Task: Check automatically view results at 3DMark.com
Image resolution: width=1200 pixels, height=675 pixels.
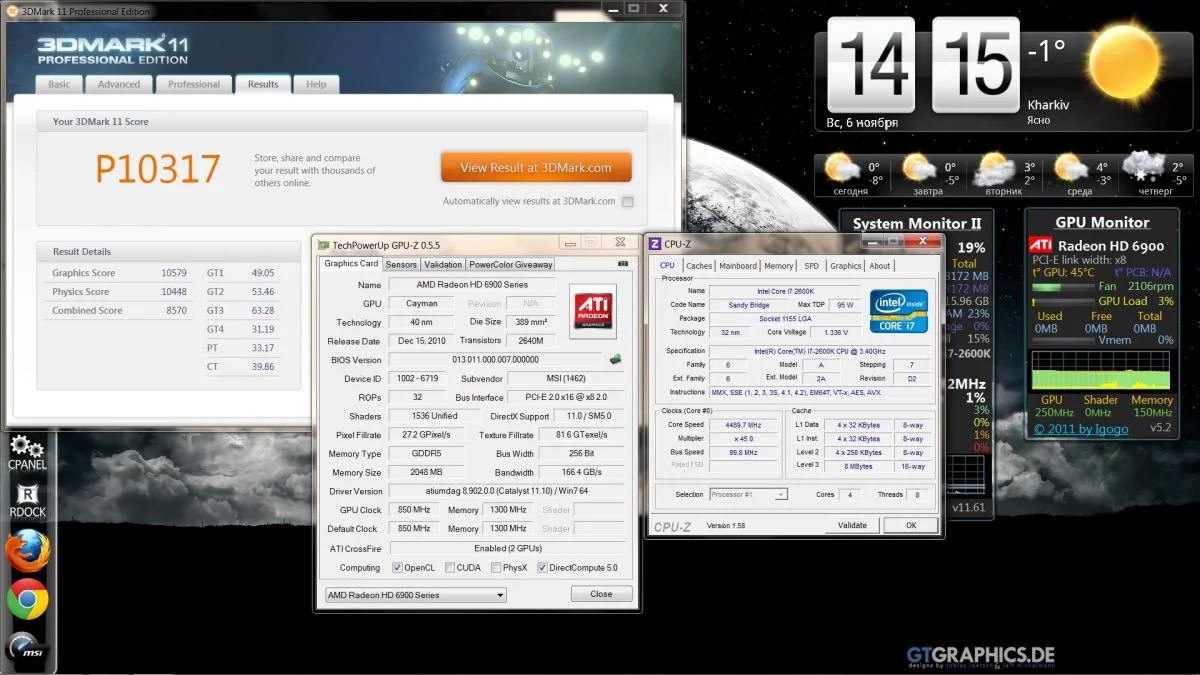Action: tap(628, 202)
